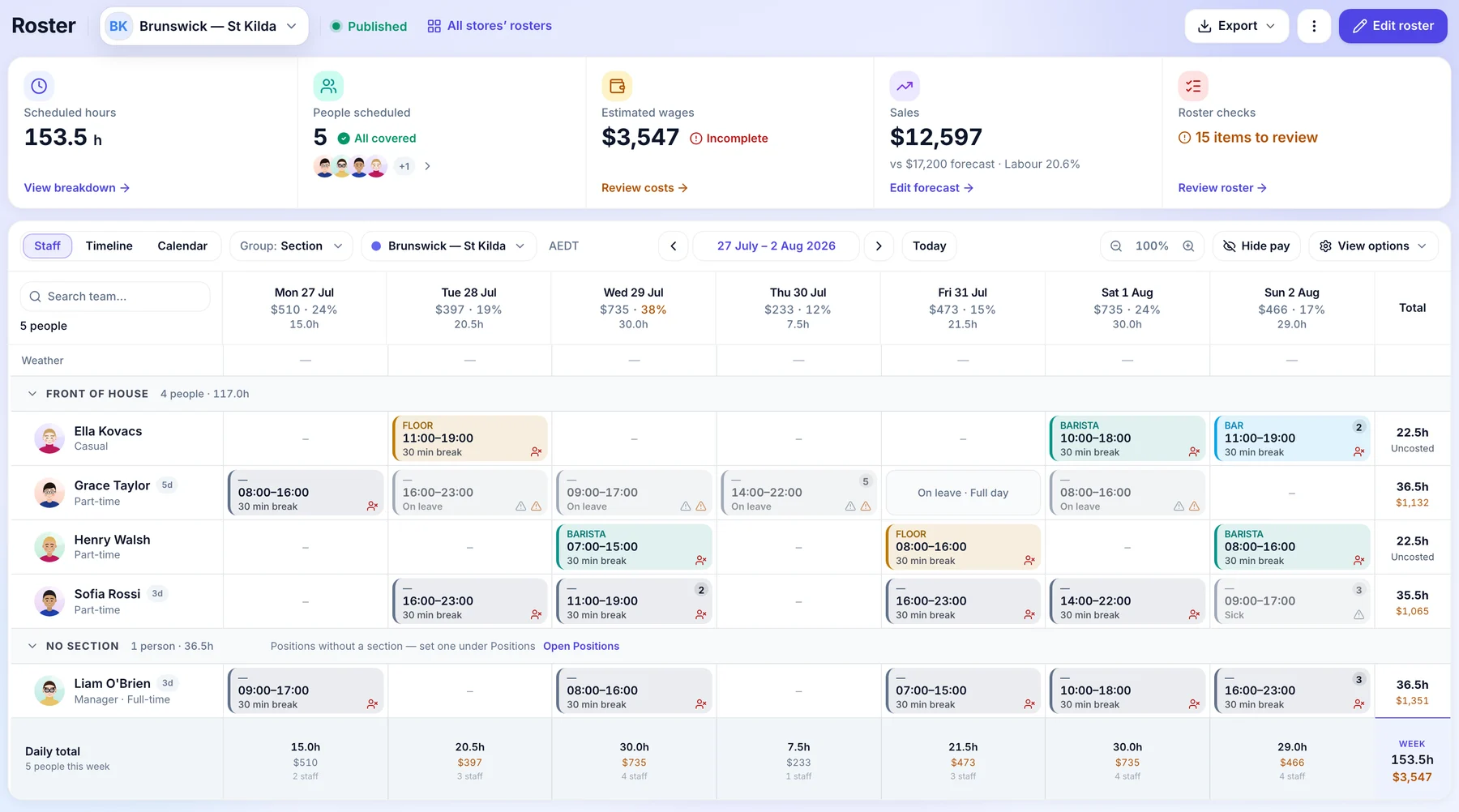Image resolution: width=1459 pixels, height=812 pixels.
Task: Click the Open Positions link
Action: [x=581, y=646]
